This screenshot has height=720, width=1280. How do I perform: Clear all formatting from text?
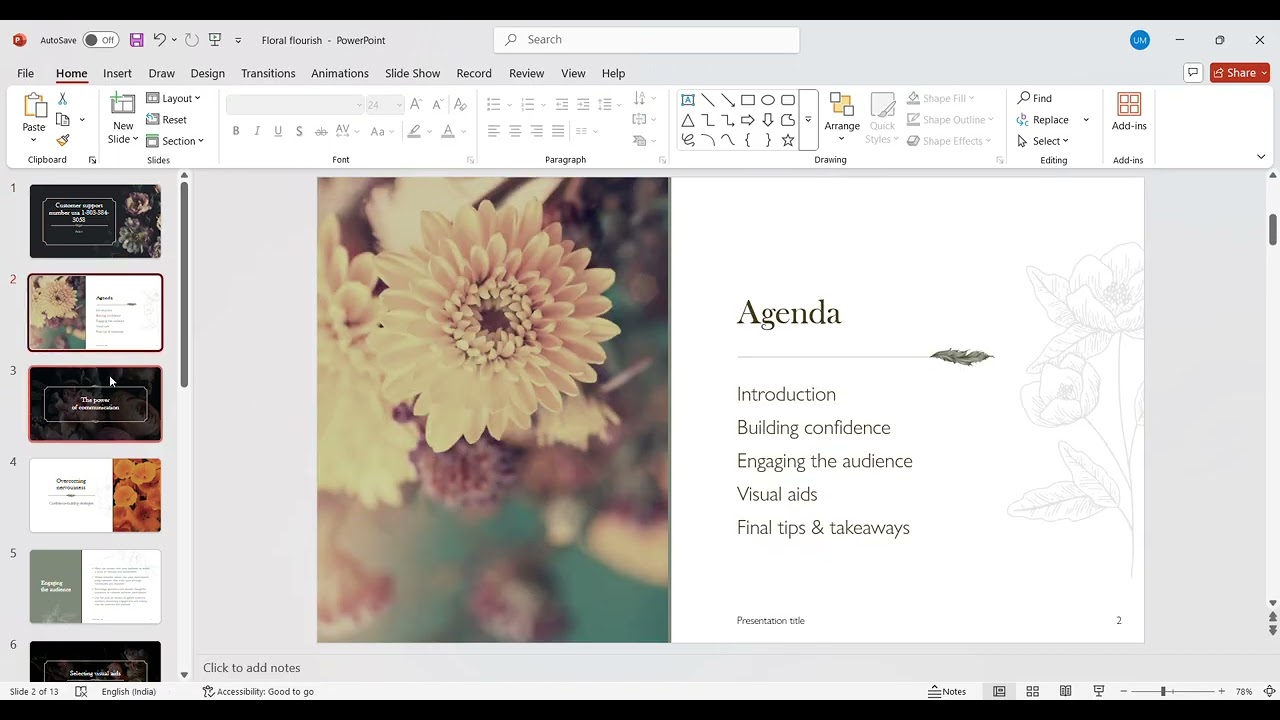pyautogui.click(x=460, y=104)
